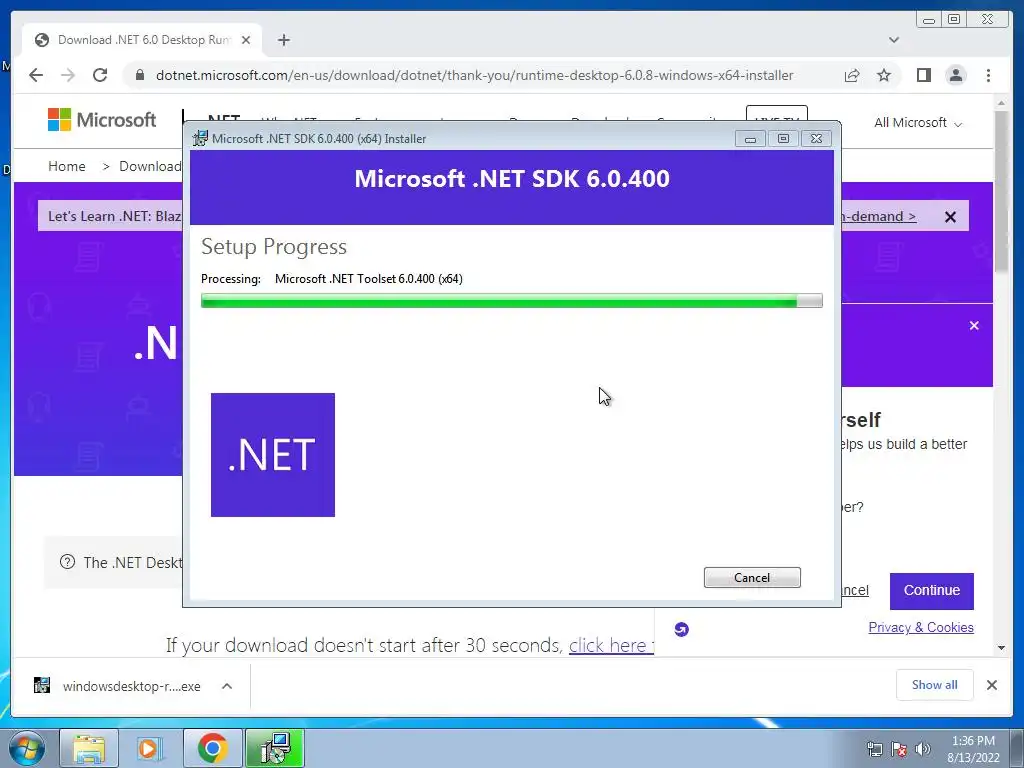Image resolution: width=1024 pixels, height=768 pixels.
Task: Open volume control tray icon
Action: click(923, 749)
